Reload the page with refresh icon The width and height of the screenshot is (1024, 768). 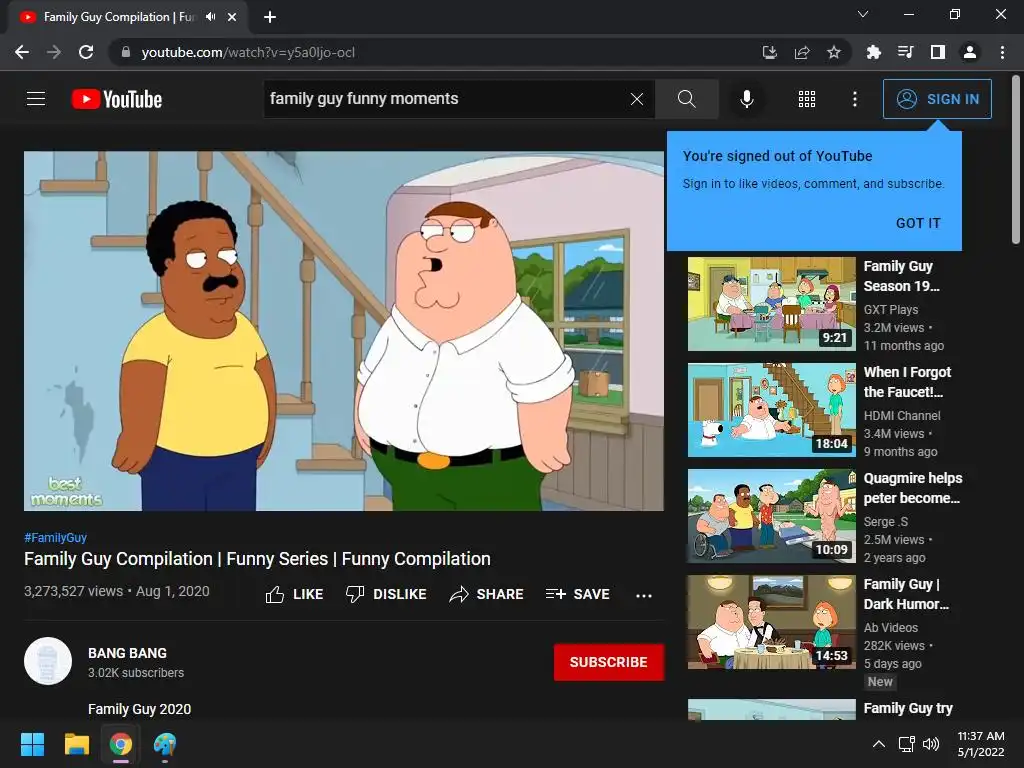point(86,52)
